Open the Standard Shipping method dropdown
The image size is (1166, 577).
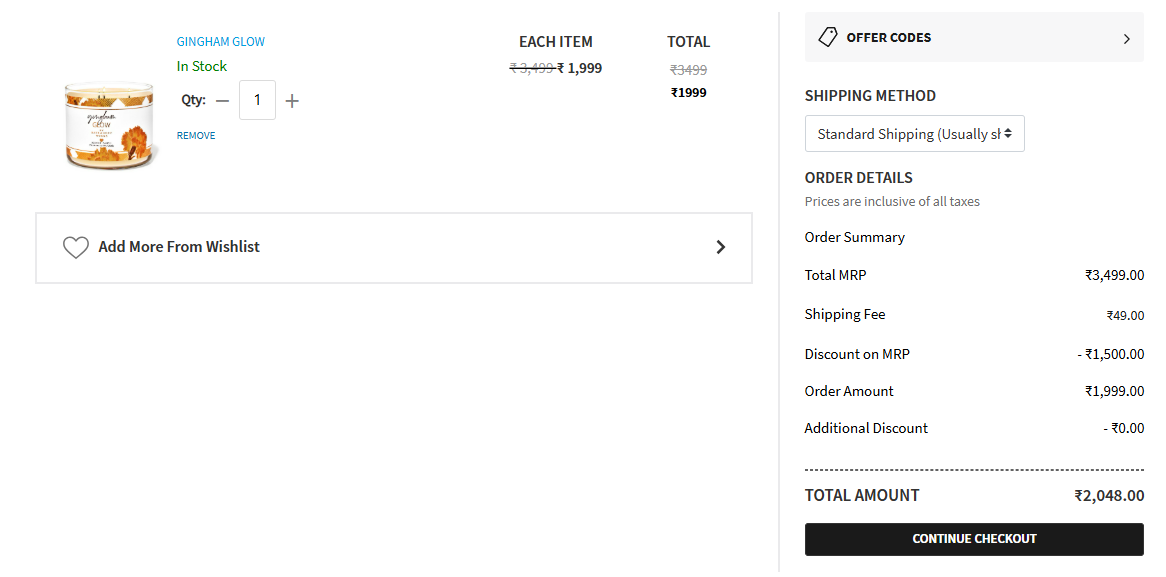point(915,134)
